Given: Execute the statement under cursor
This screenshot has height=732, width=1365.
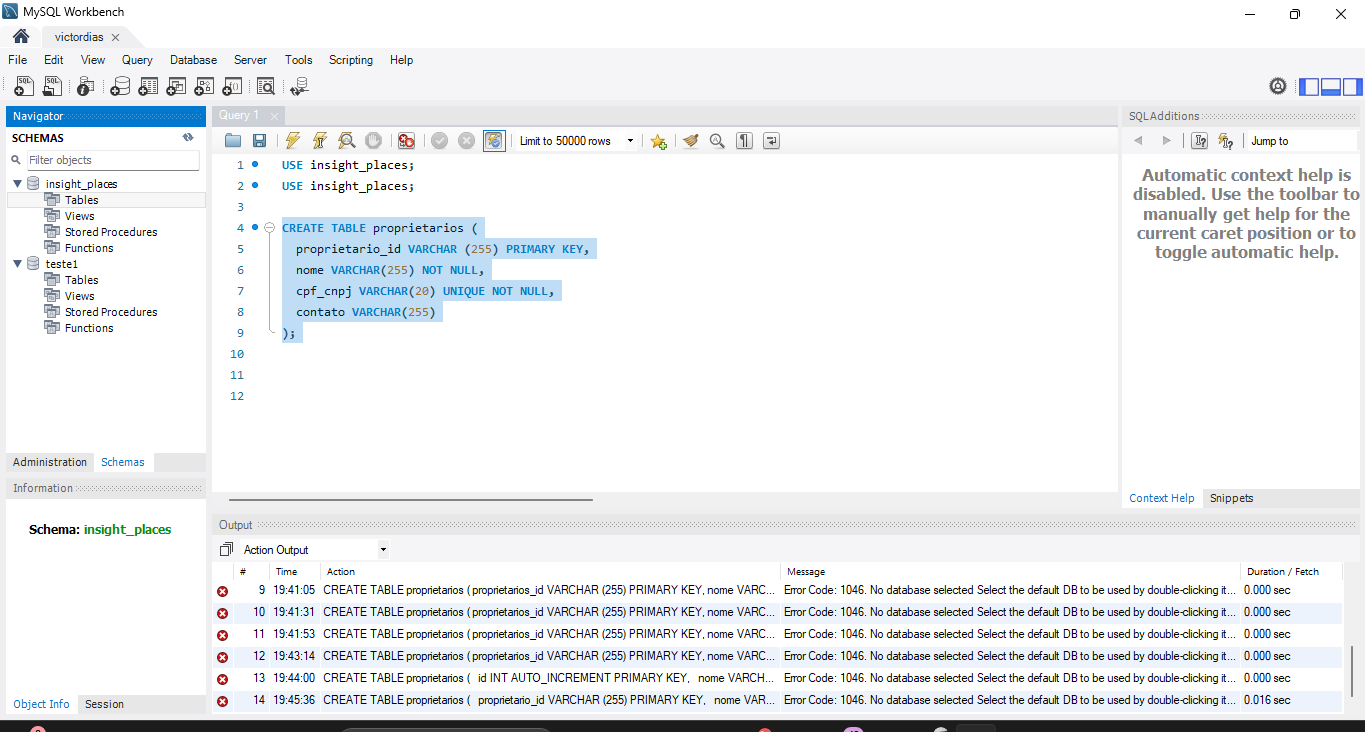Looking at the screenshot, I should 320,141.
